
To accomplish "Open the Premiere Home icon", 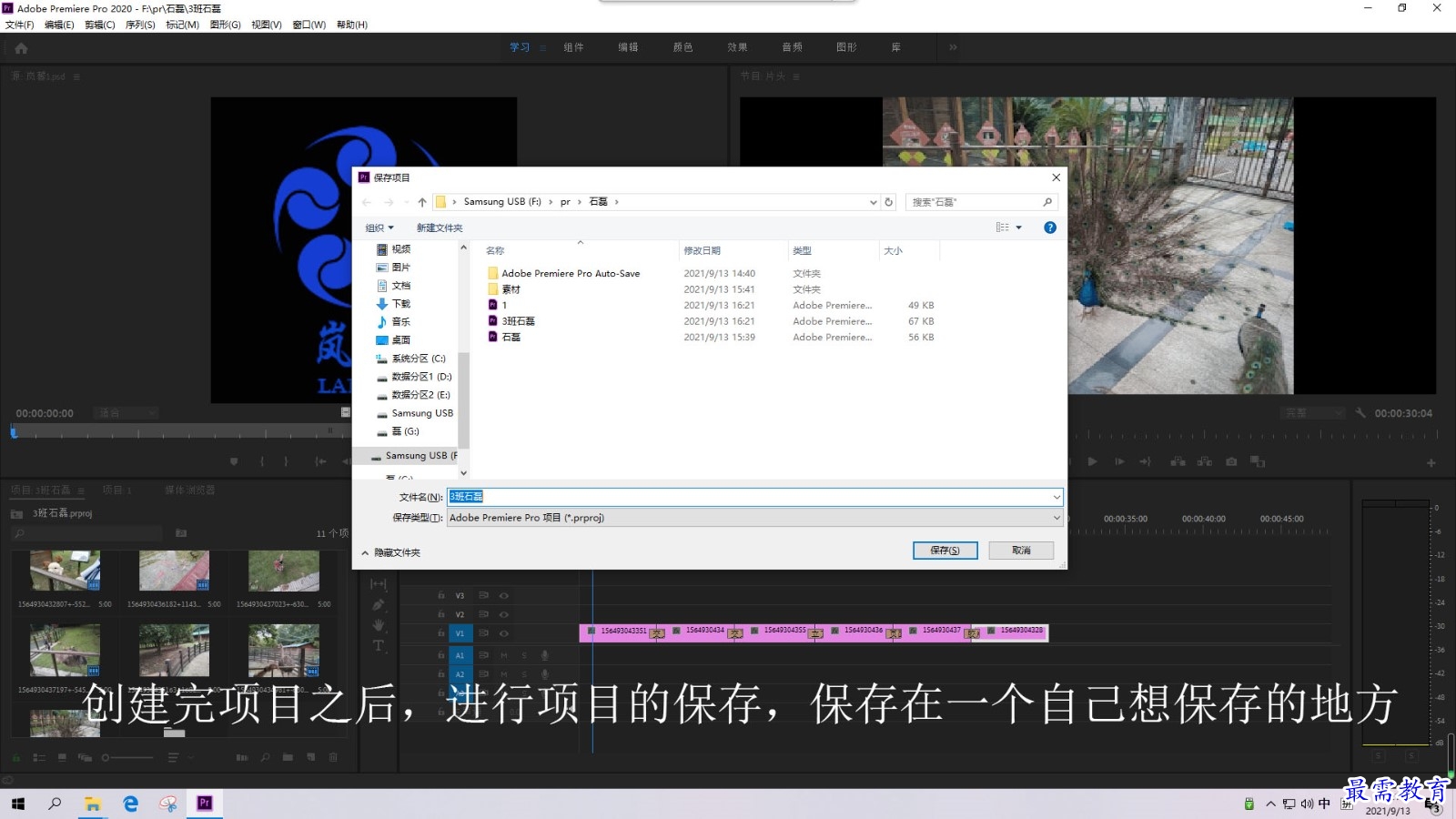I will (x=21, y=48).
